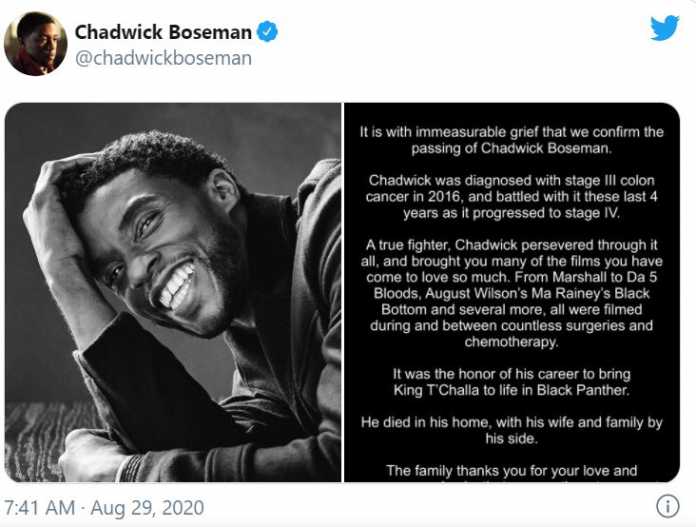
Task: Open the black-and-white portrait photo
Action: (x=173, y=292)
